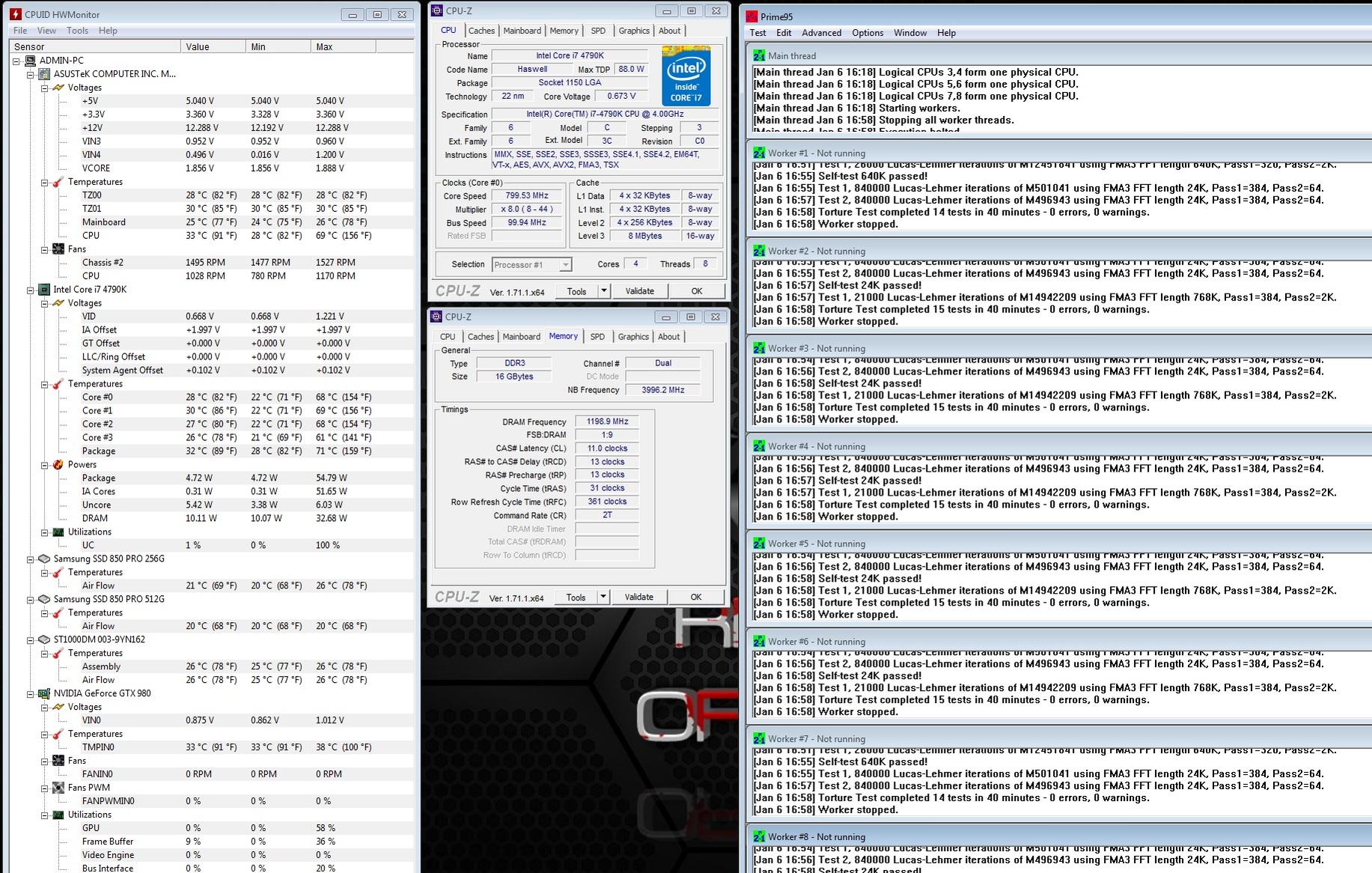This screenshot has width=1372, height=873.
Task: Collapse the ADMIN-PC root tree node
Action: (x=16, y=61)
